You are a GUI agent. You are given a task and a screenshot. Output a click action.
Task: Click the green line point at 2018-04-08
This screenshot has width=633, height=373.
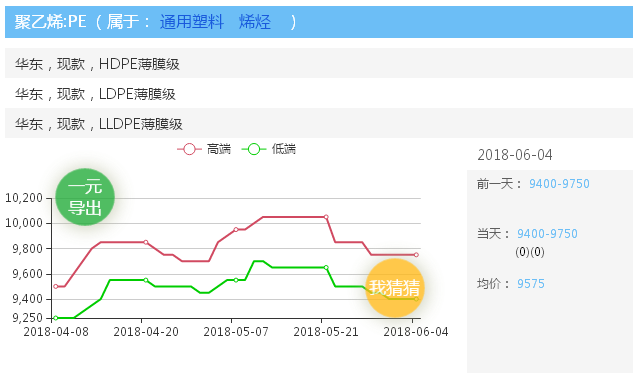click(56, 318)
